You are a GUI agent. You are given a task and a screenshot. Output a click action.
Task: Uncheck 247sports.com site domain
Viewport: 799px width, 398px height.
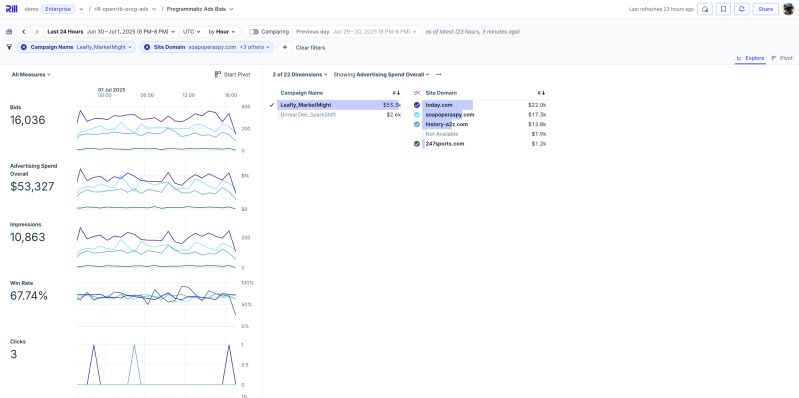pyautogui.click(x=417, y=144)
